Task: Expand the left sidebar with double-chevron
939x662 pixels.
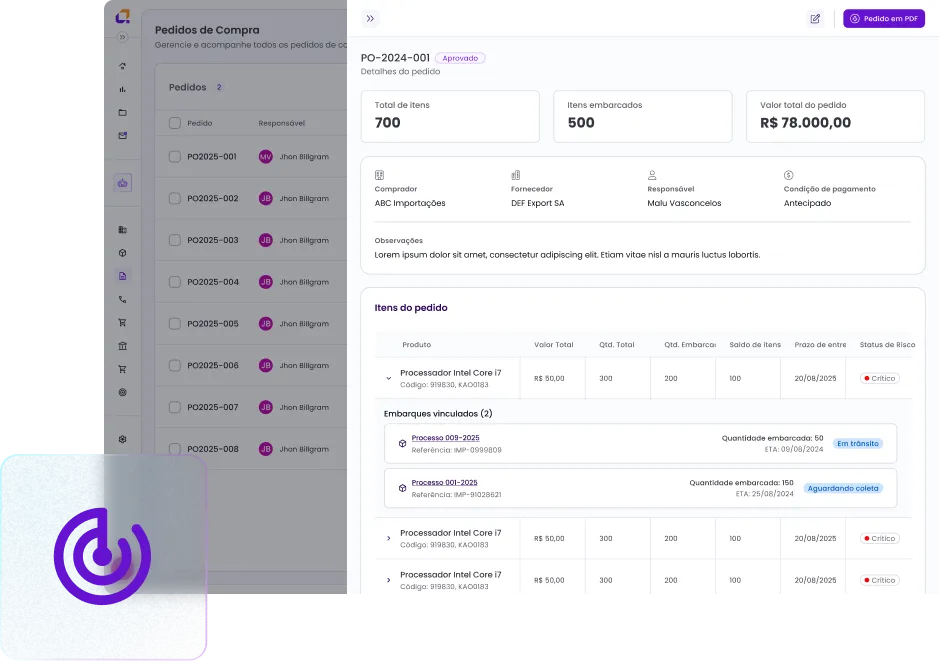Action: pos(123,37)
